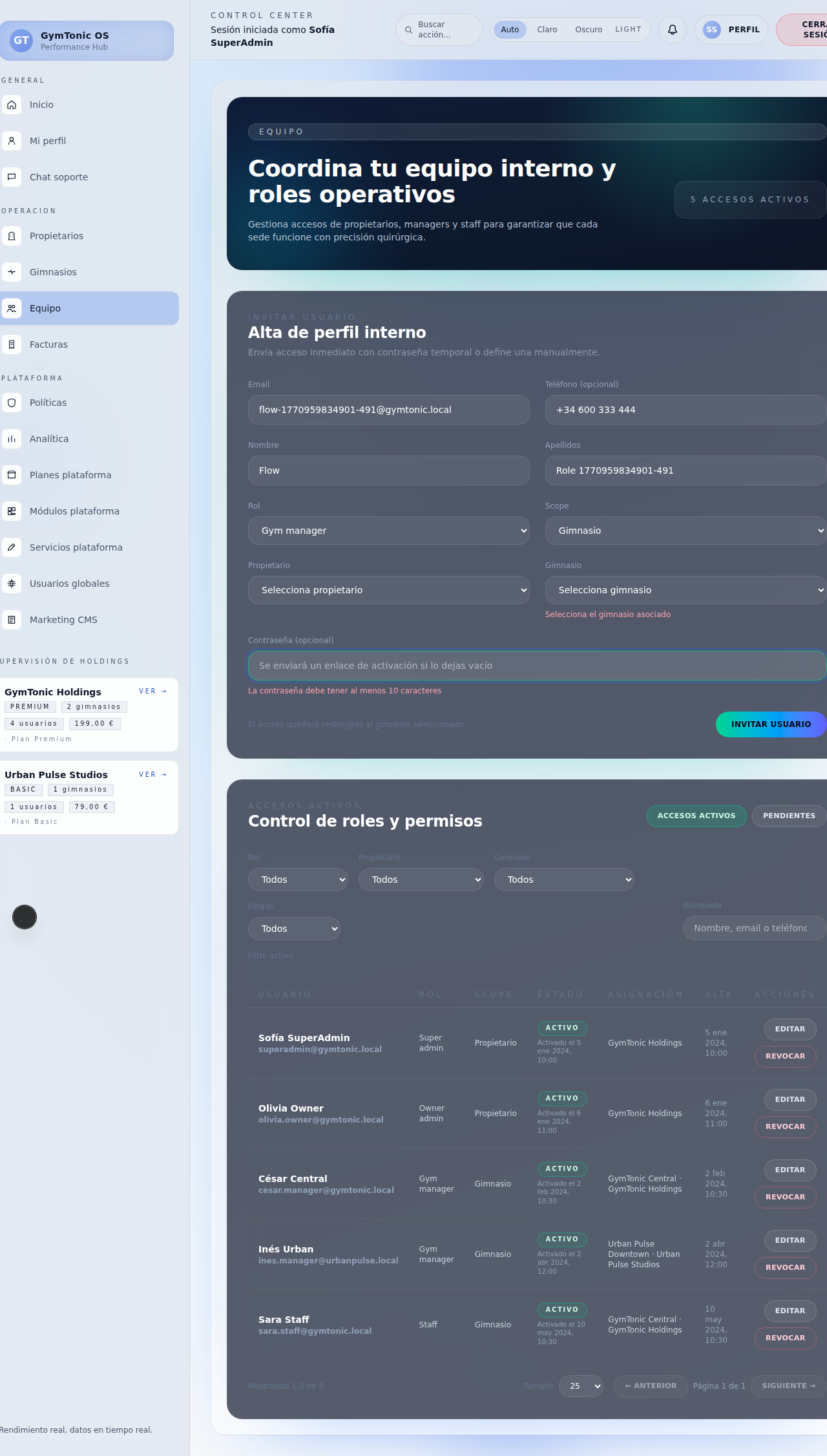
Task: Click the Módulos plataforma grid icon
Action: coord(12,511)
